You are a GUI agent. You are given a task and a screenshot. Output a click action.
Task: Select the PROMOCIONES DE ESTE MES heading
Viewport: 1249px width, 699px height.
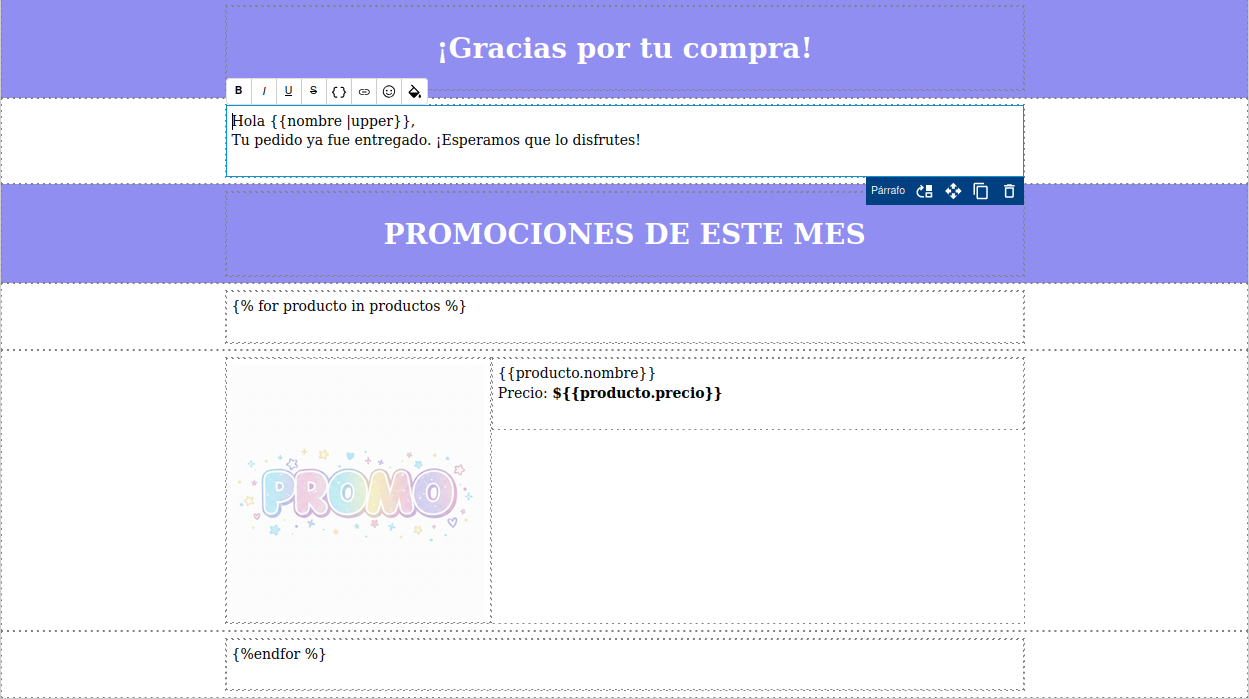(623, 233)
